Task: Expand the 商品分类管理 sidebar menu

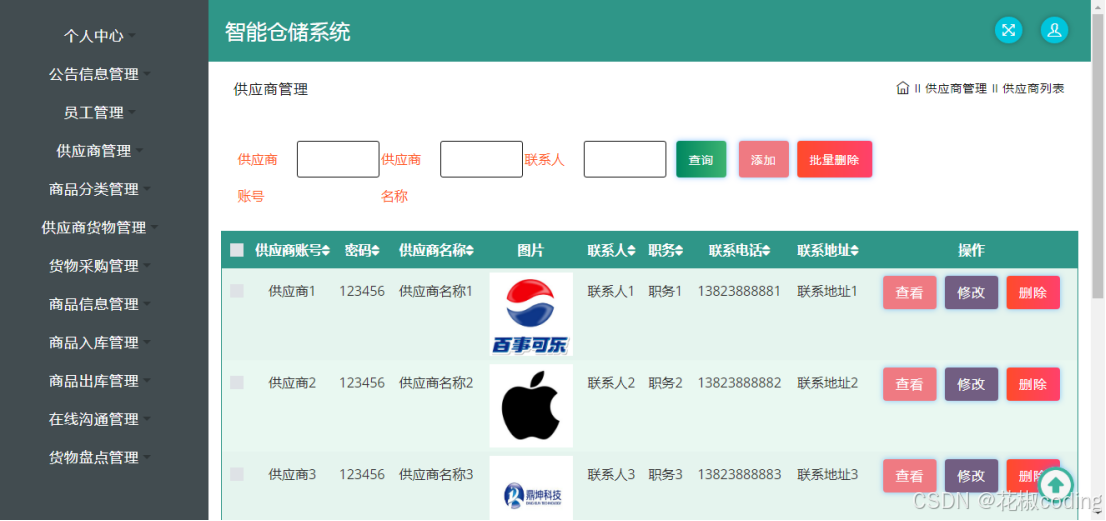Action: tap(99, 189)
